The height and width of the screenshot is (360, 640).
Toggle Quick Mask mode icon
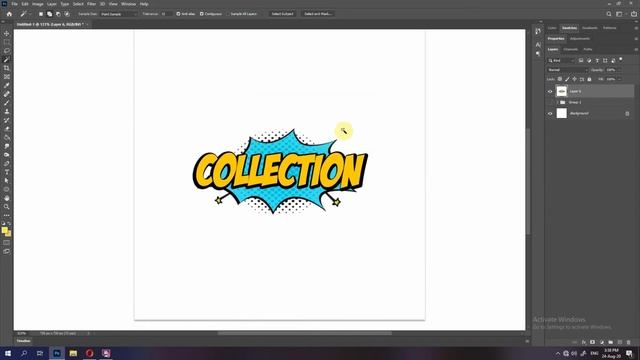(7, 243)
